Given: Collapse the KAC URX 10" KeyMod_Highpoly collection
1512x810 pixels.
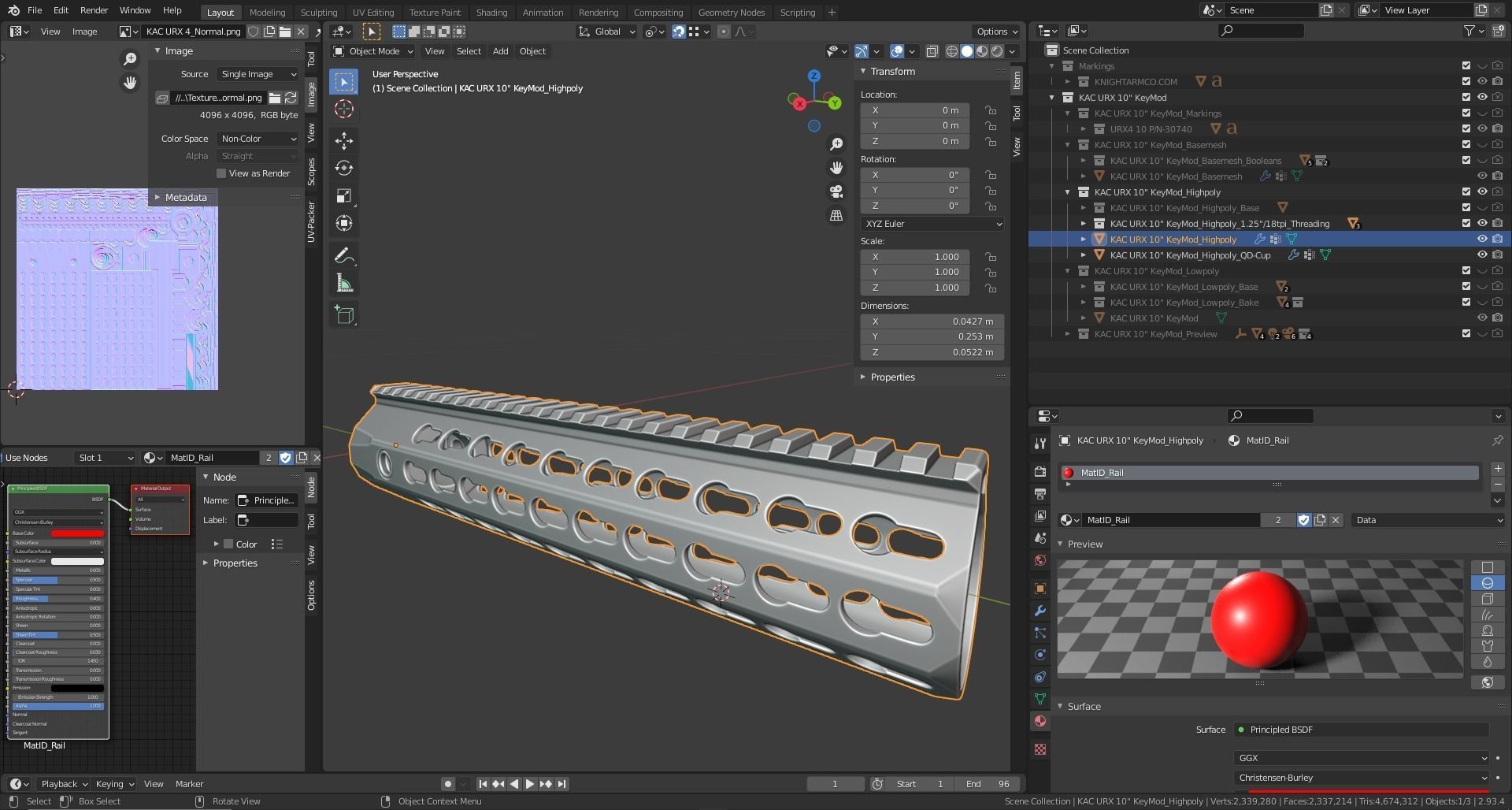Looking at the screenshot, I should pyautogui.click(x=1068, y=192).
